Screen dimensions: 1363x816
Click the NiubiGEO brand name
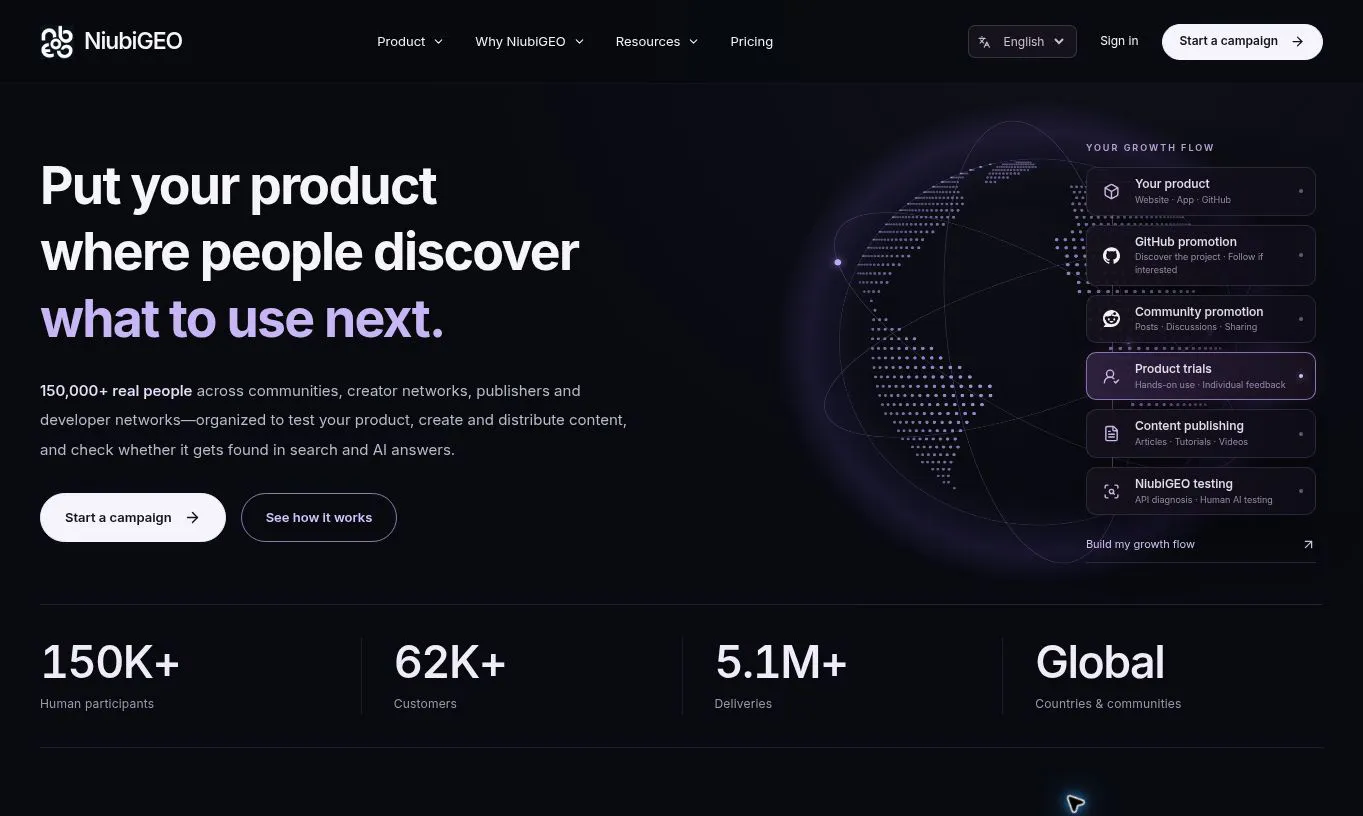133,42
